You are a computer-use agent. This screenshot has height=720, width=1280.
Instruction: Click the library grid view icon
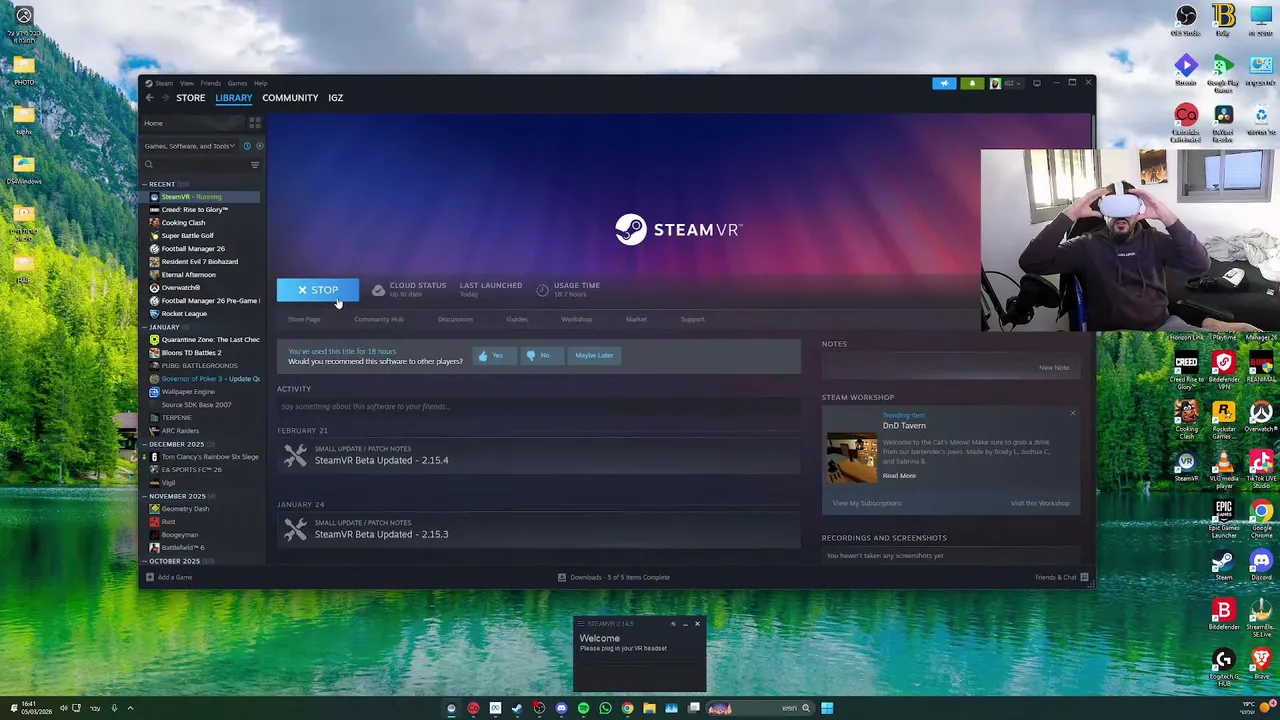click(255, 123)
